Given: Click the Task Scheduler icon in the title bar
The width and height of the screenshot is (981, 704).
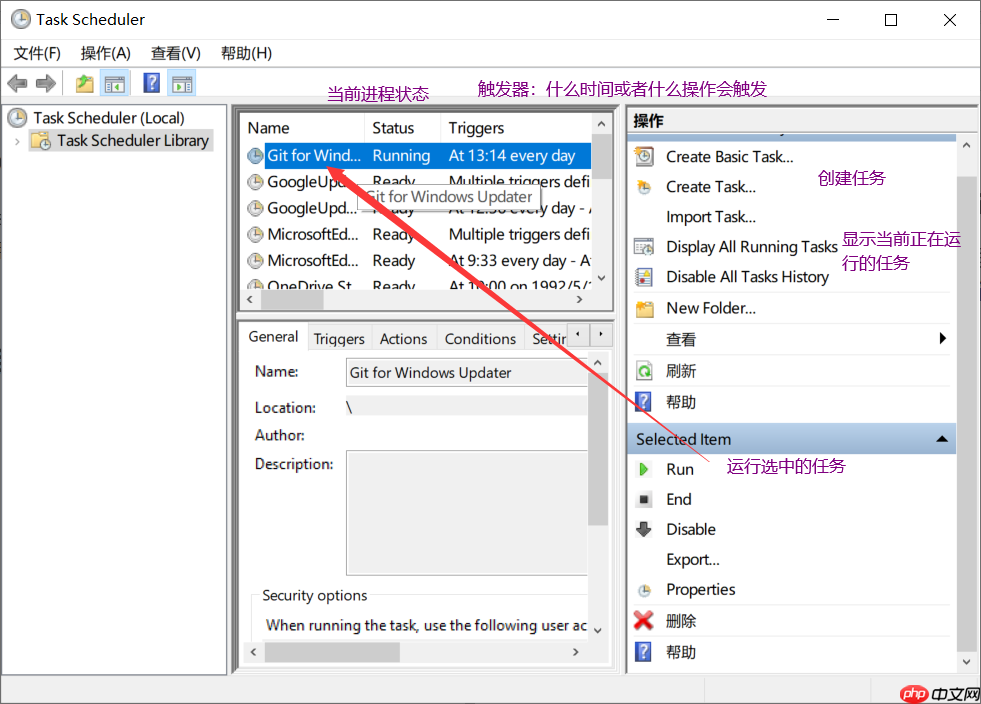Looking at the screenshot, I should (21, 19).
